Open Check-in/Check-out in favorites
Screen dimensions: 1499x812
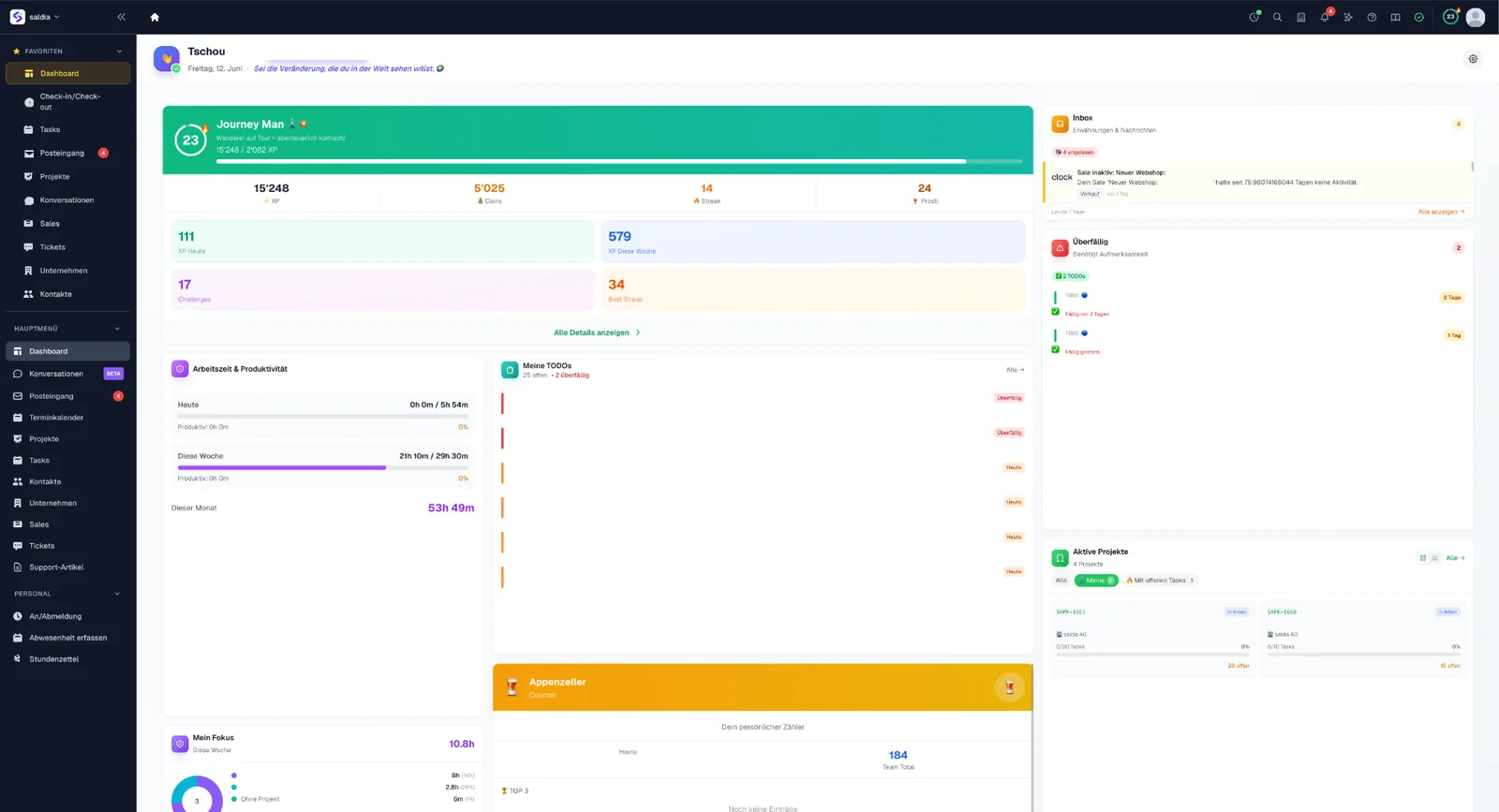[x=67, y=102]
